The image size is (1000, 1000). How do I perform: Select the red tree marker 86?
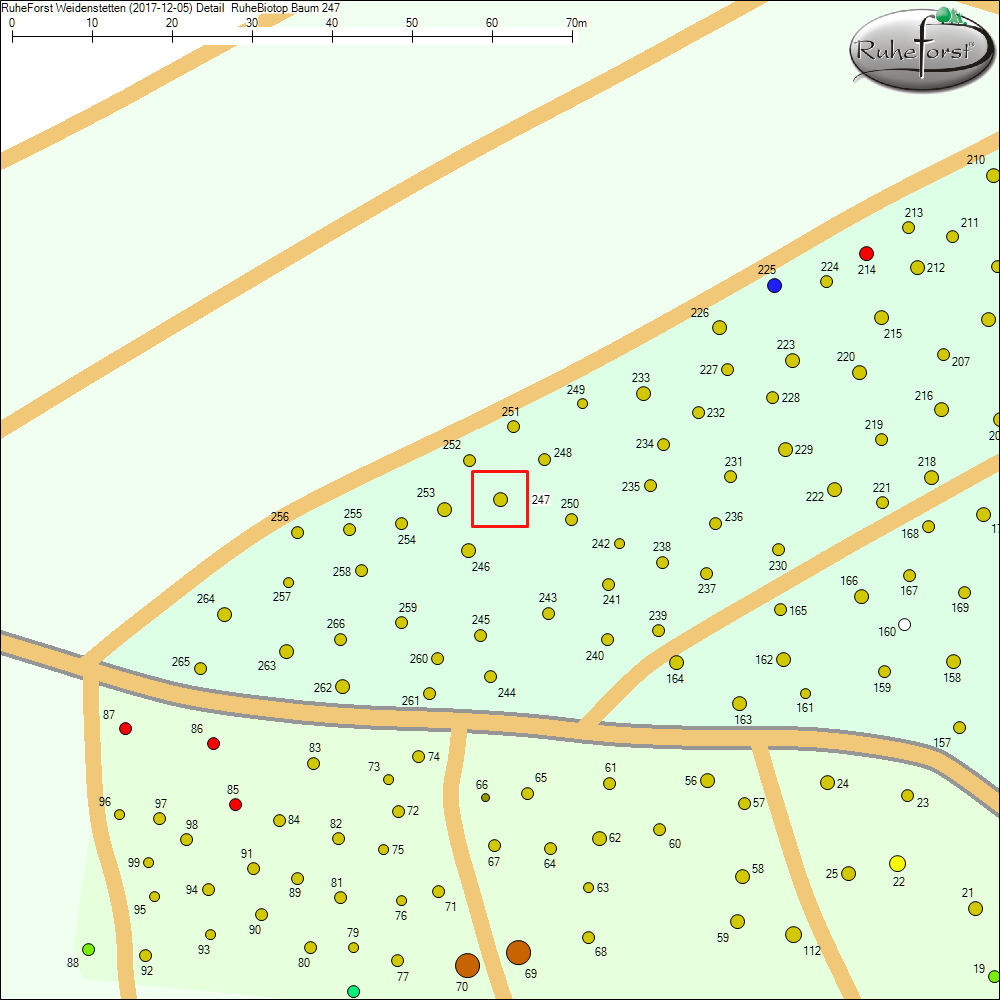click(213, 743)
